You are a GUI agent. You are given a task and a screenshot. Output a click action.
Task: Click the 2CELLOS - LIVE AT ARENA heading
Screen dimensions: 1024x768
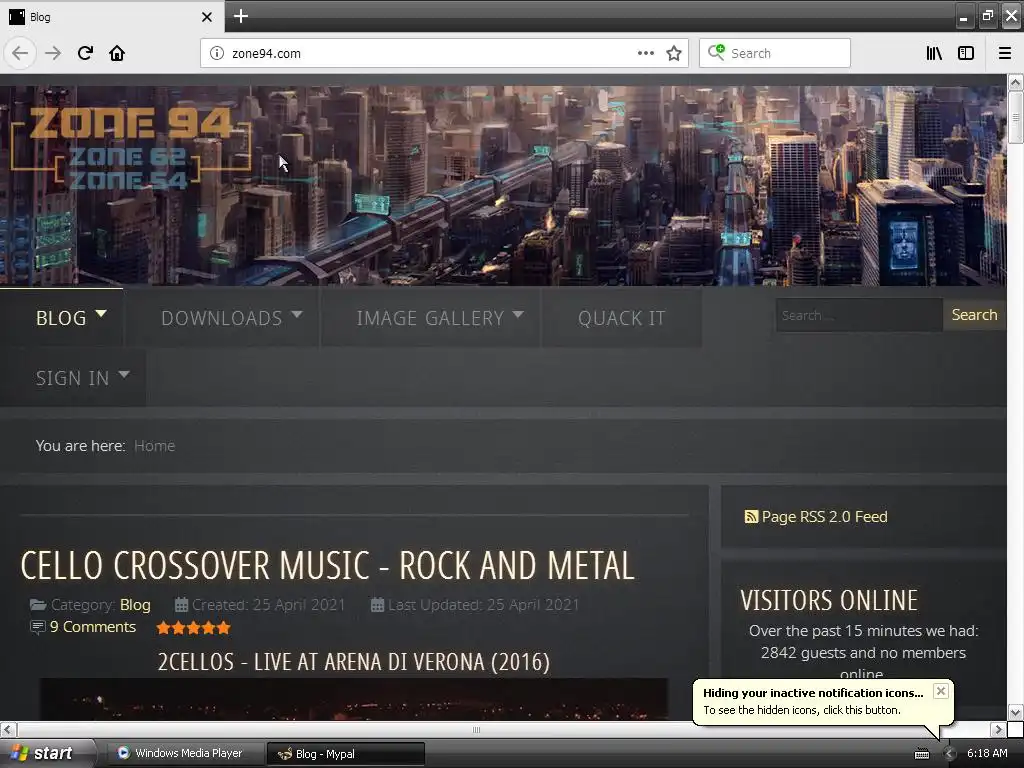coord(353,662)
